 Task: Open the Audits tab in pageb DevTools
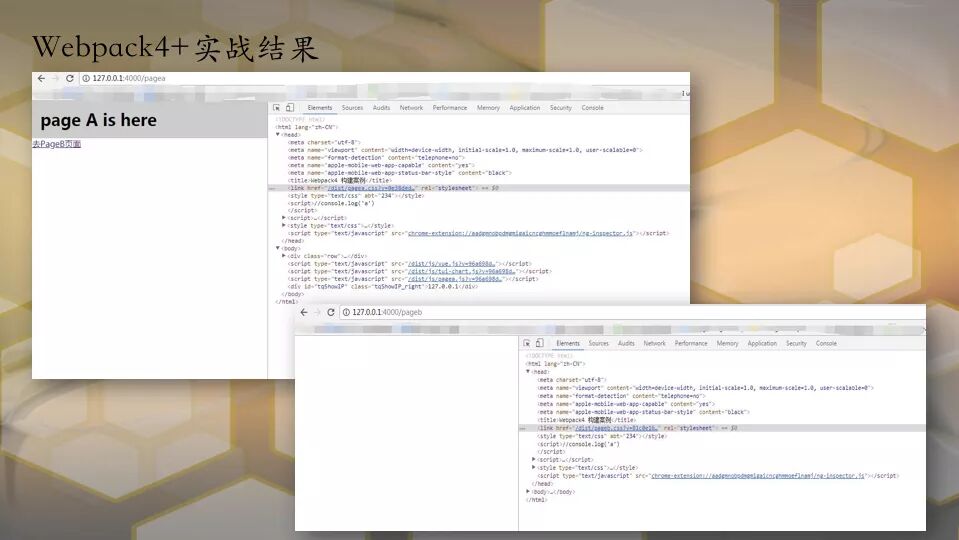coord(626,344)
